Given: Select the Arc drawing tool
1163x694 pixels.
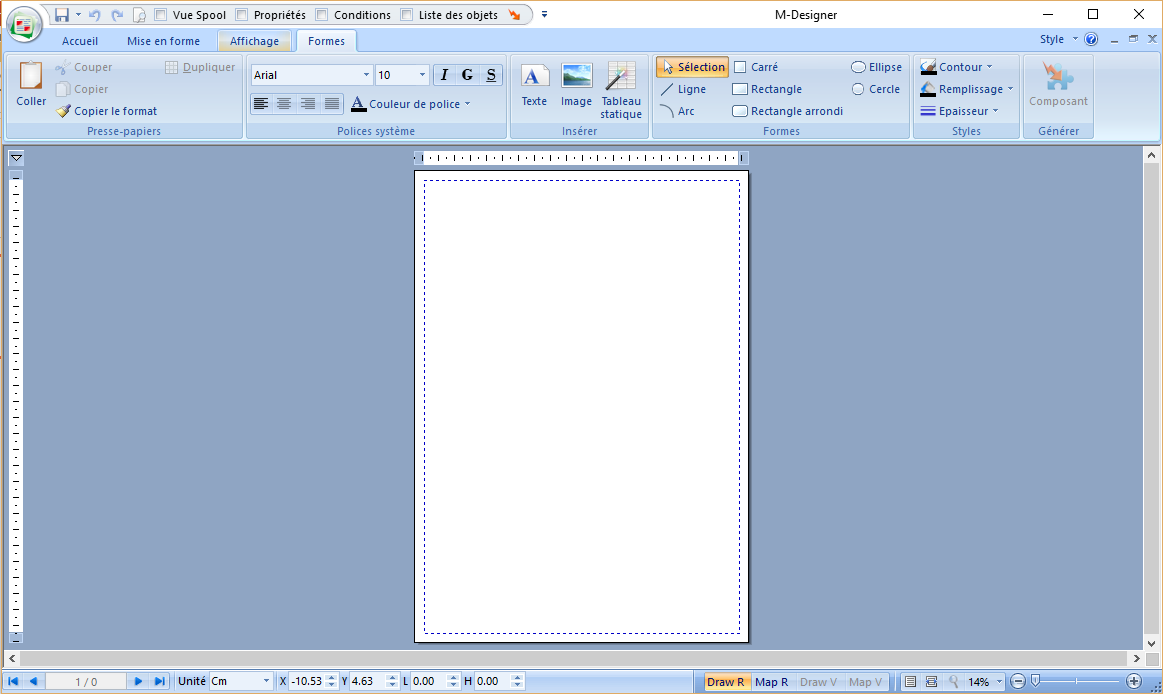Looking at the screenshot, I should pyautogui.click(x=682, y=111).
